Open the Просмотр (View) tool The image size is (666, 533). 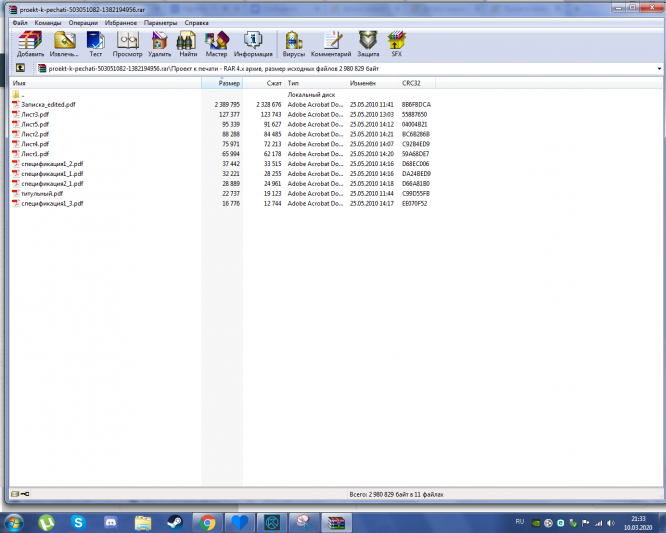click(x=127, y=44)
